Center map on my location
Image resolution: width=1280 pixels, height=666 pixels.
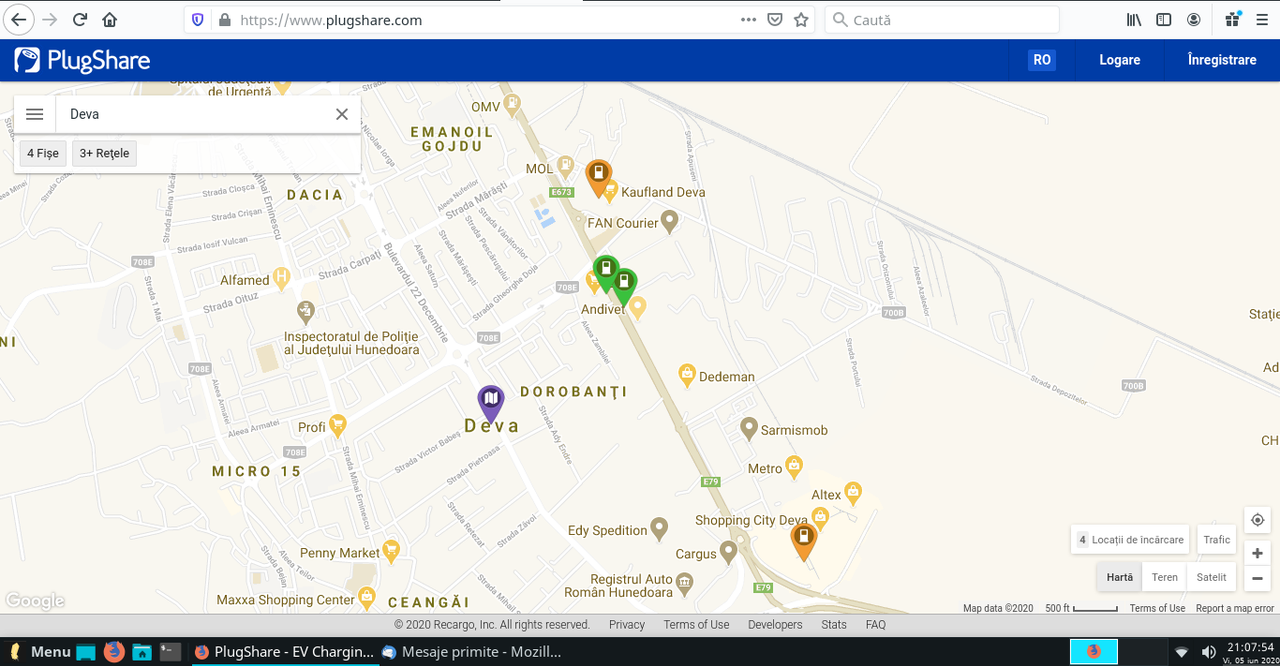1257,520
